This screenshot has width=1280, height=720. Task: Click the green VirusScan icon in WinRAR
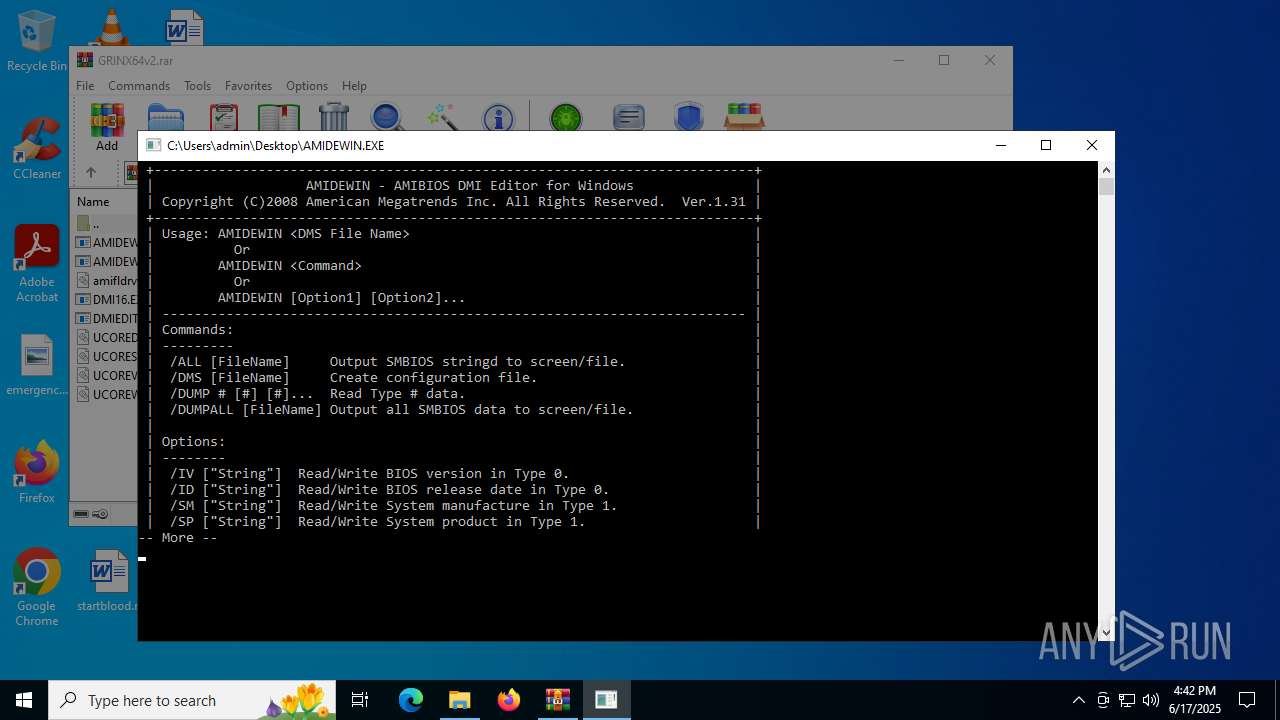point(566,118)
